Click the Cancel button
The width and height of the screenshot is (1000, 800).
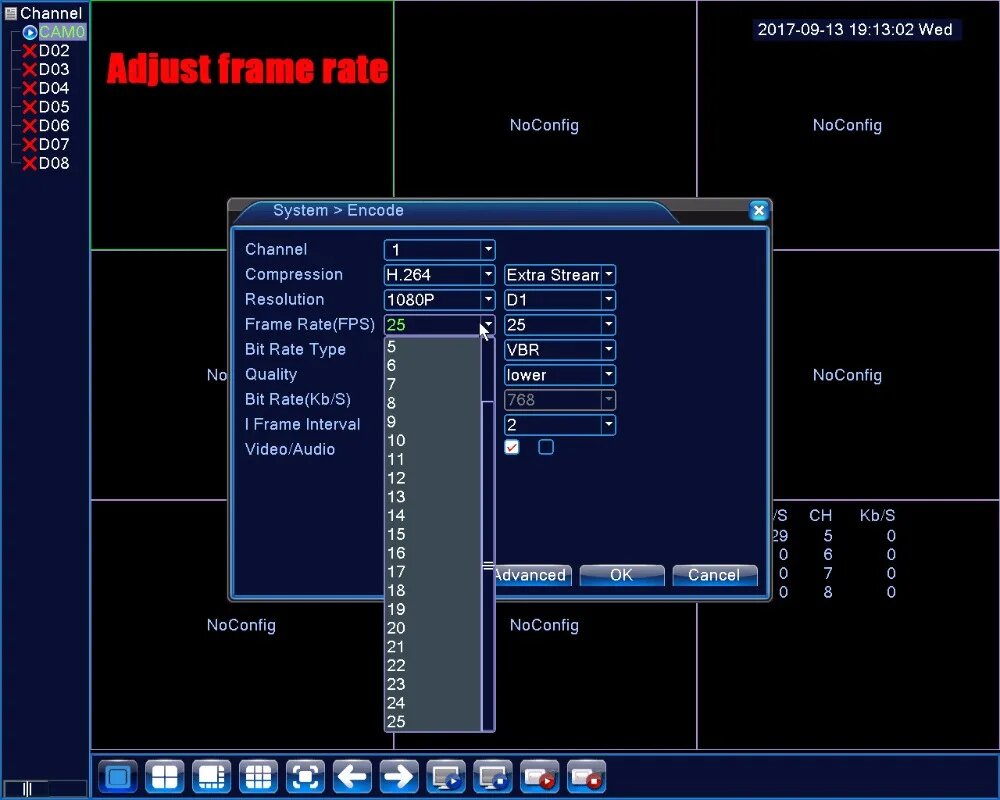pos(714,575)
